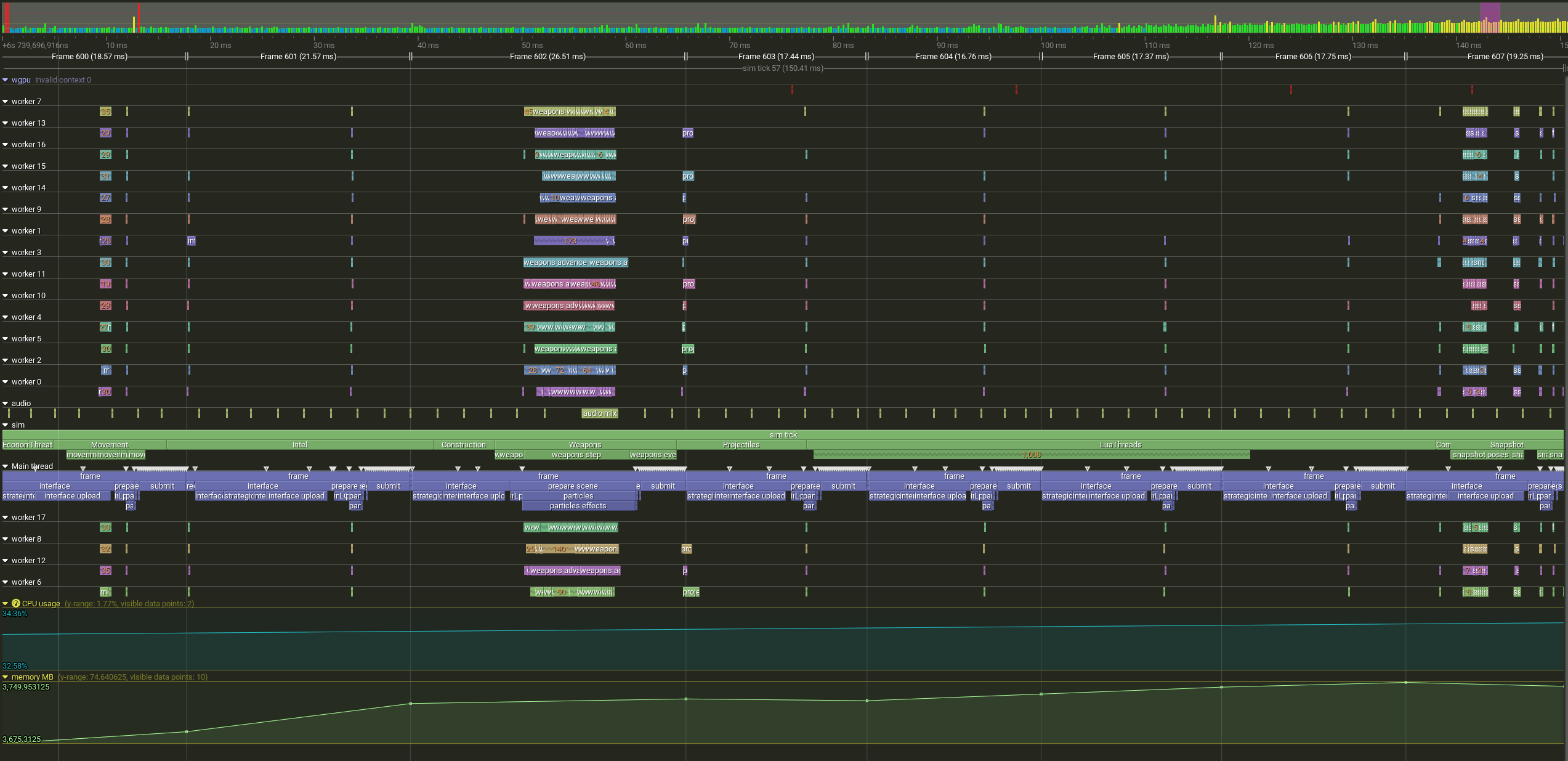Select Frame 602 (26.51 ms) header
1568x761 pixels.
pos(548,57)
